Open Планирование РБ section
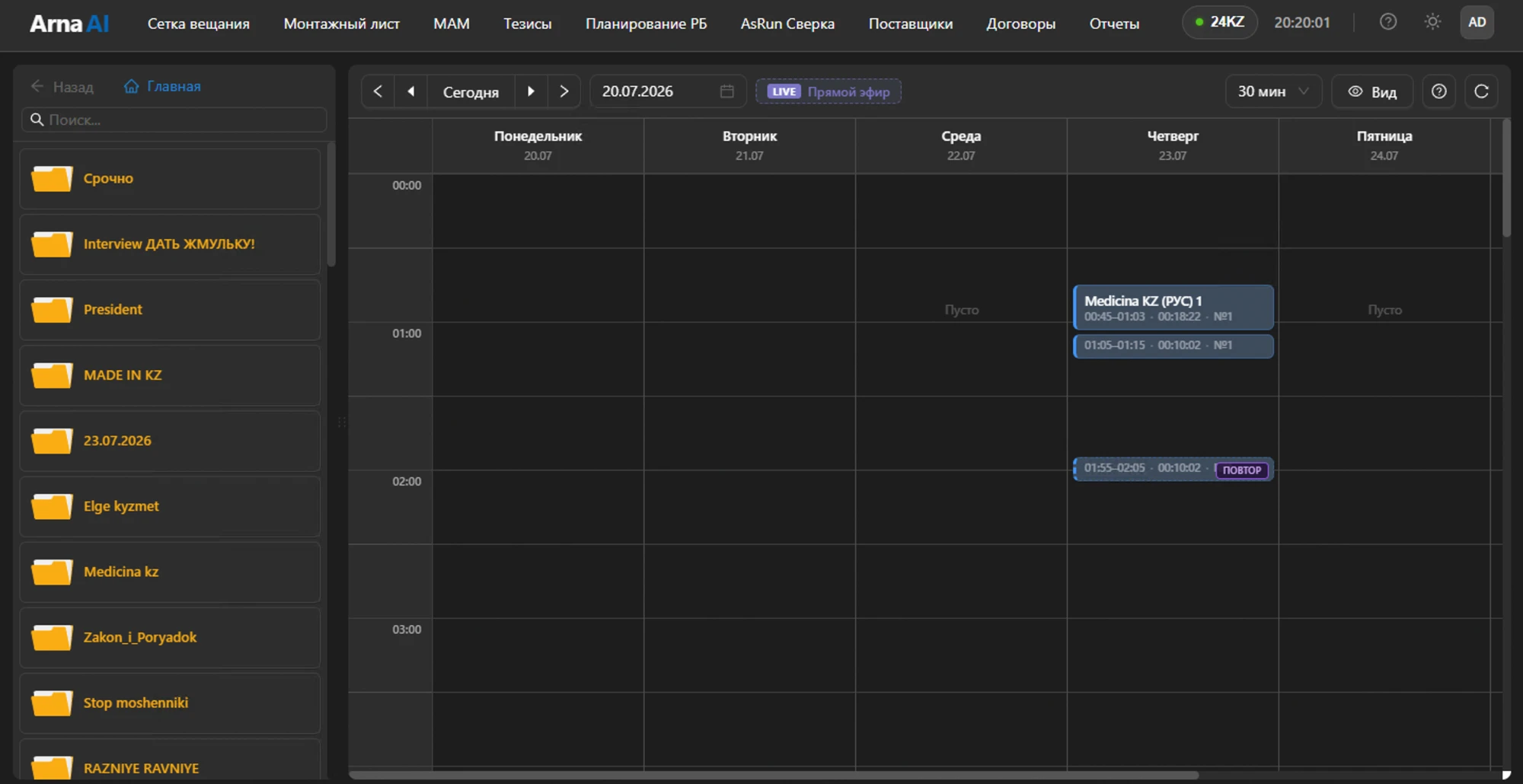Screen dimensions: 1523x784 646,24
